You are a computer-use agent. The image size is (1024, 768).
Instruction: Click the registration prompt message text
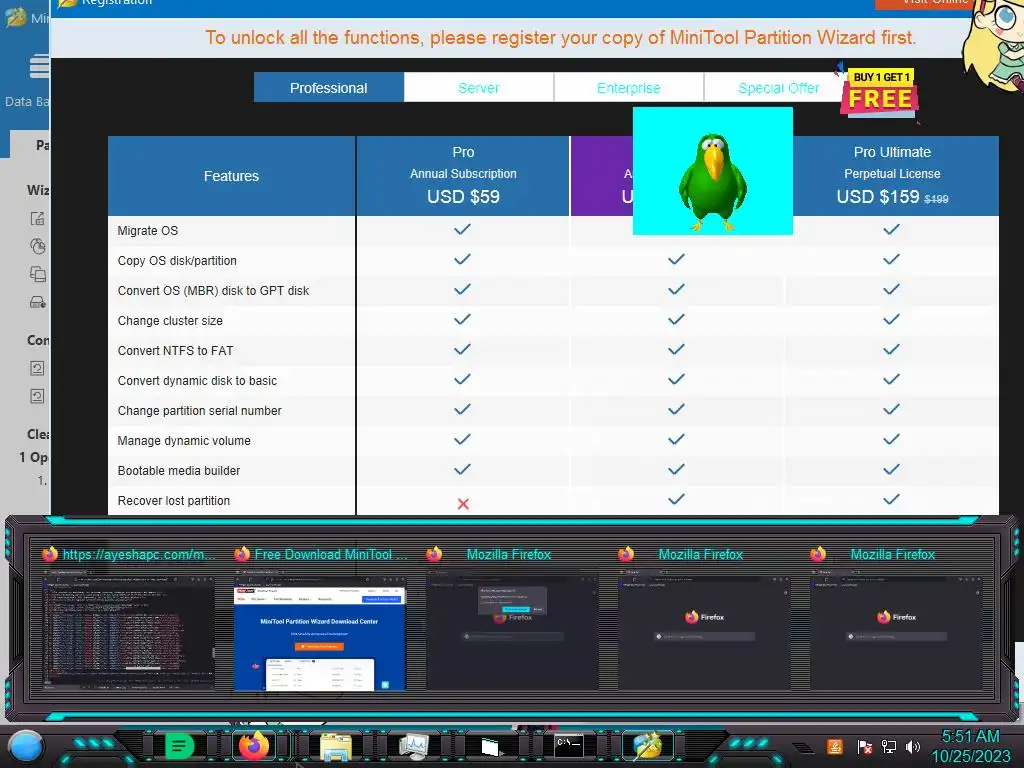560,37
